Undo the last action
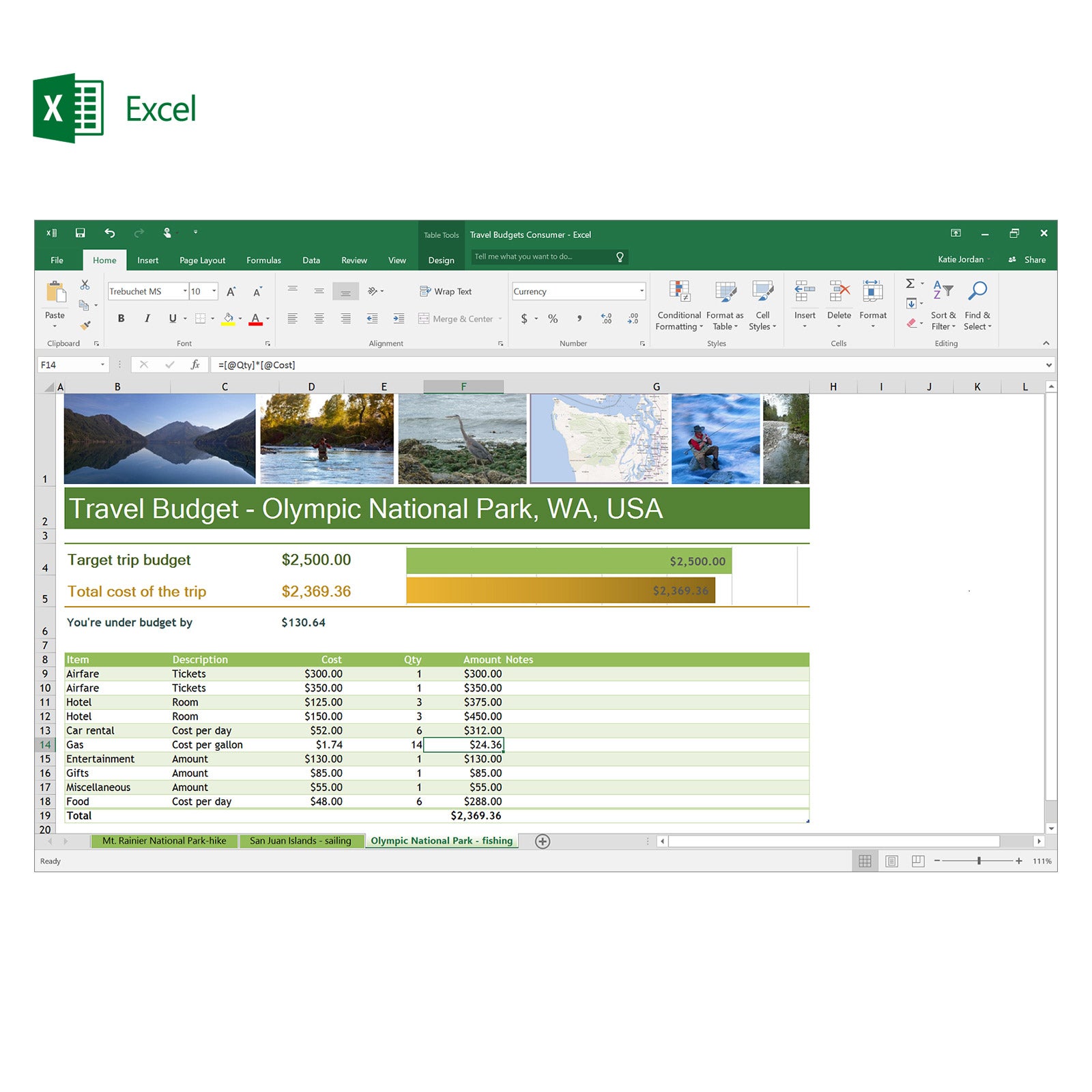Screen dimensions: 1092x1092 pos(109,233)
